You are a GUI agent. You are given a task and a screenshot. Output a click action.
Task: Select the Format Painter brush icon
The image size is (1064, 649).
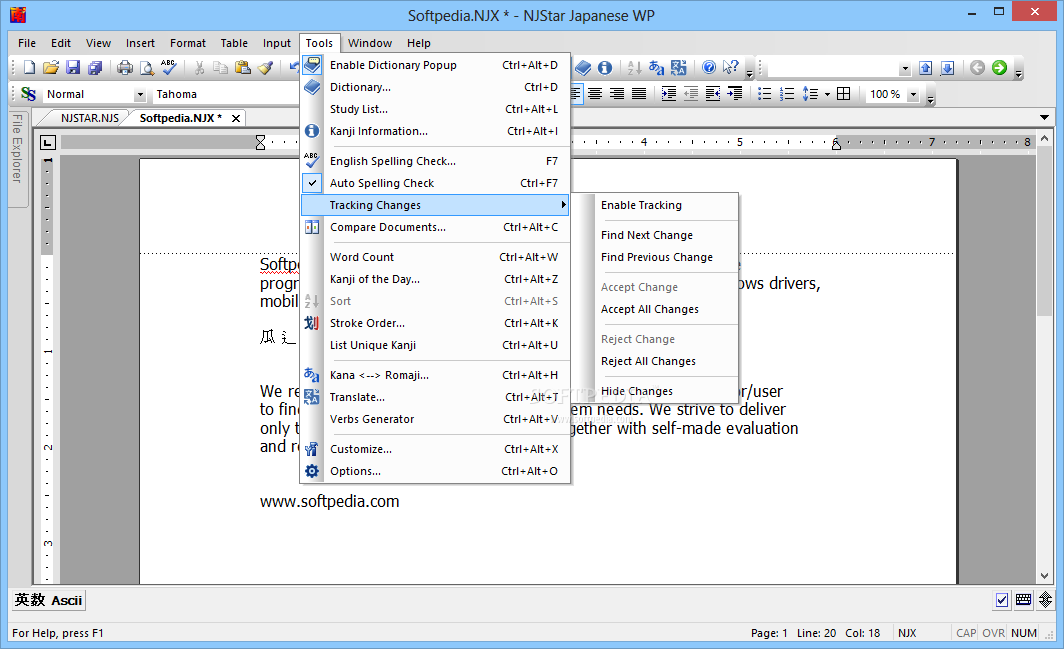[x=265, y=67]
